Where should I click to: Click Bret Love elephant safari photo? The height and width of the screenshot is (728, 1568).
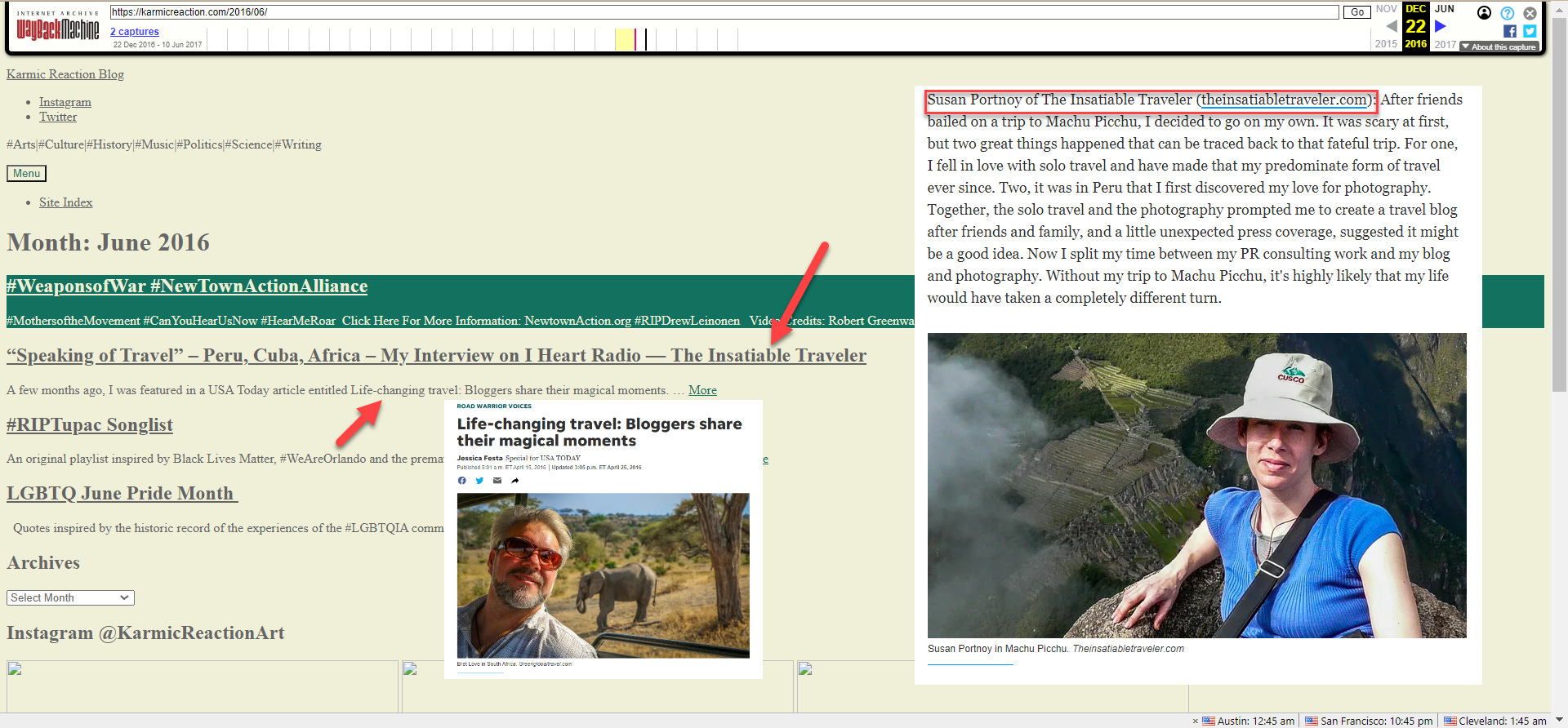603,575
